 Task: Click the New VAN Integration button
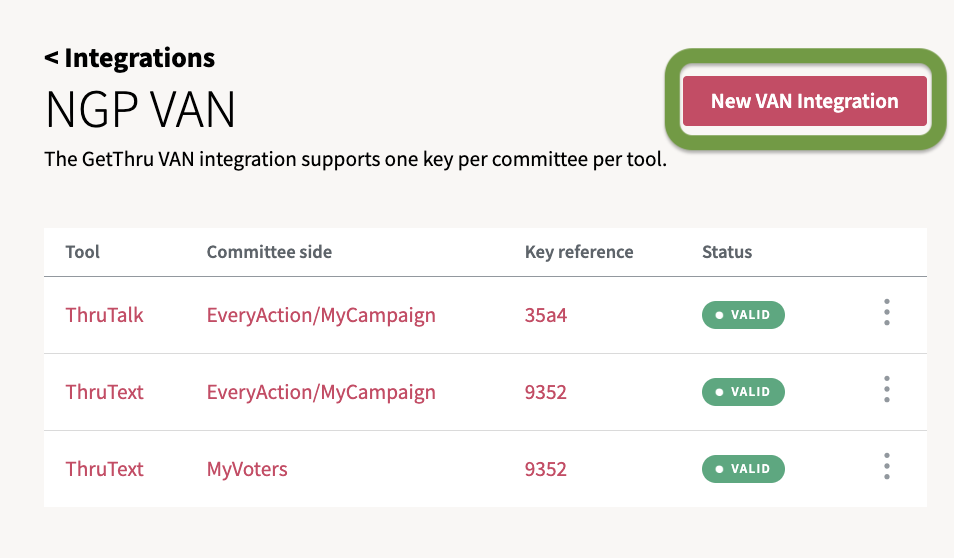tap(804, 101)
